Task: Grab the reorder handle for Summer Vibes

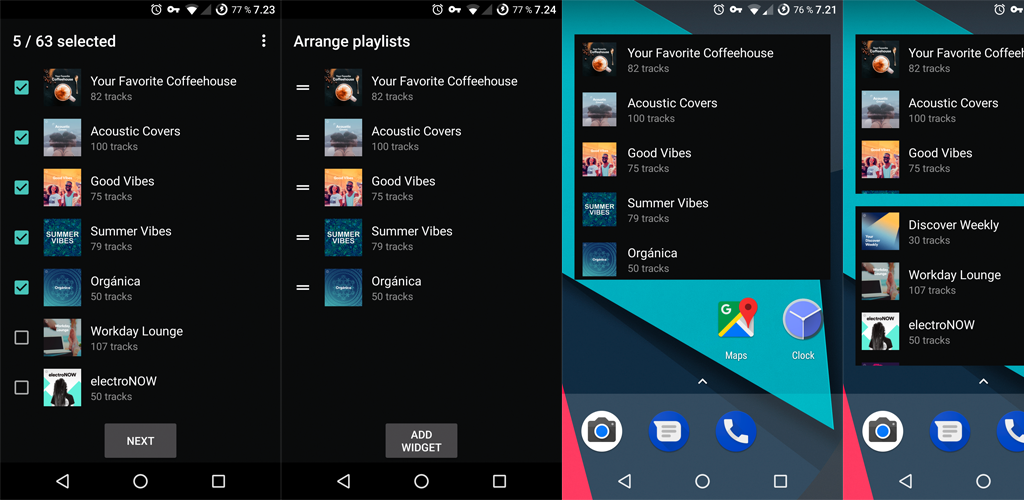Action: coord(302,238)
